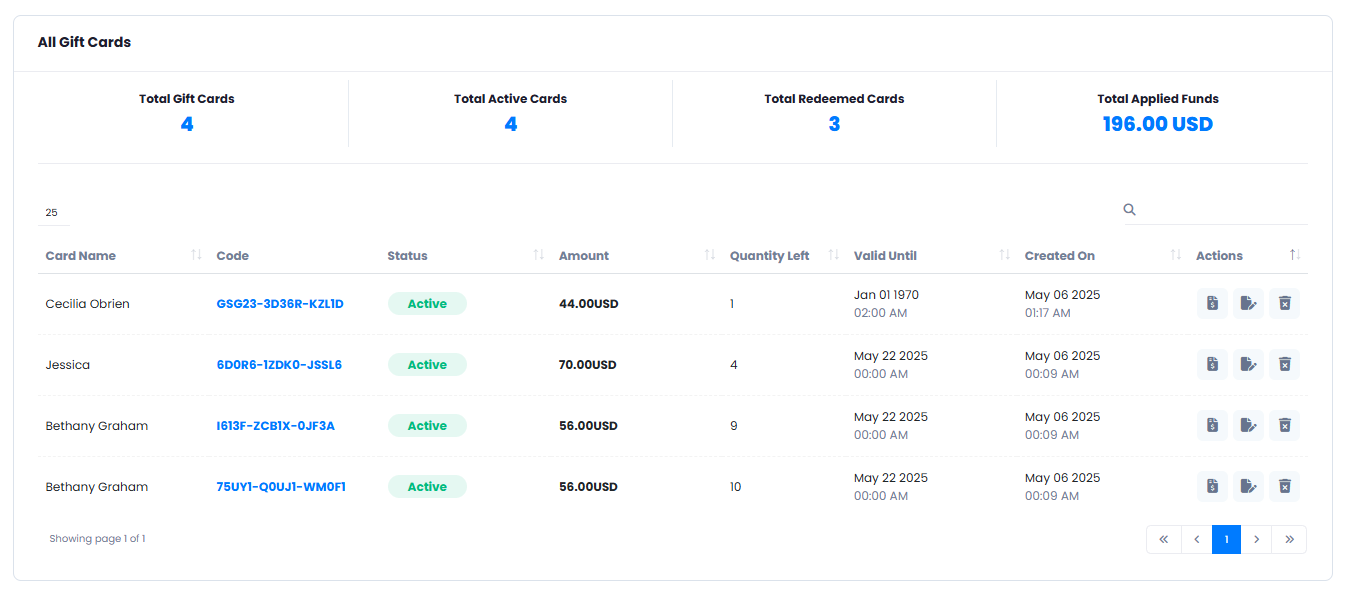Sort table by Card Name column

tap(80, 256)
